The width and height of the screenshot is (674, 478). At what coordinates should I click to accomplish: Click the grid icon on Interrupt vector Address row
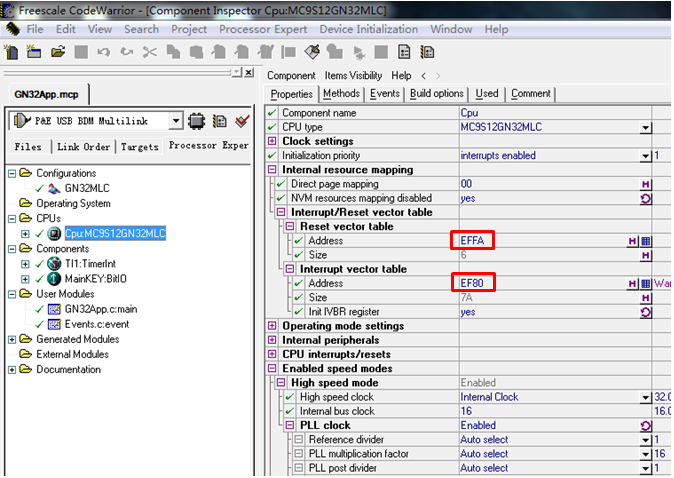coord(646,284)
